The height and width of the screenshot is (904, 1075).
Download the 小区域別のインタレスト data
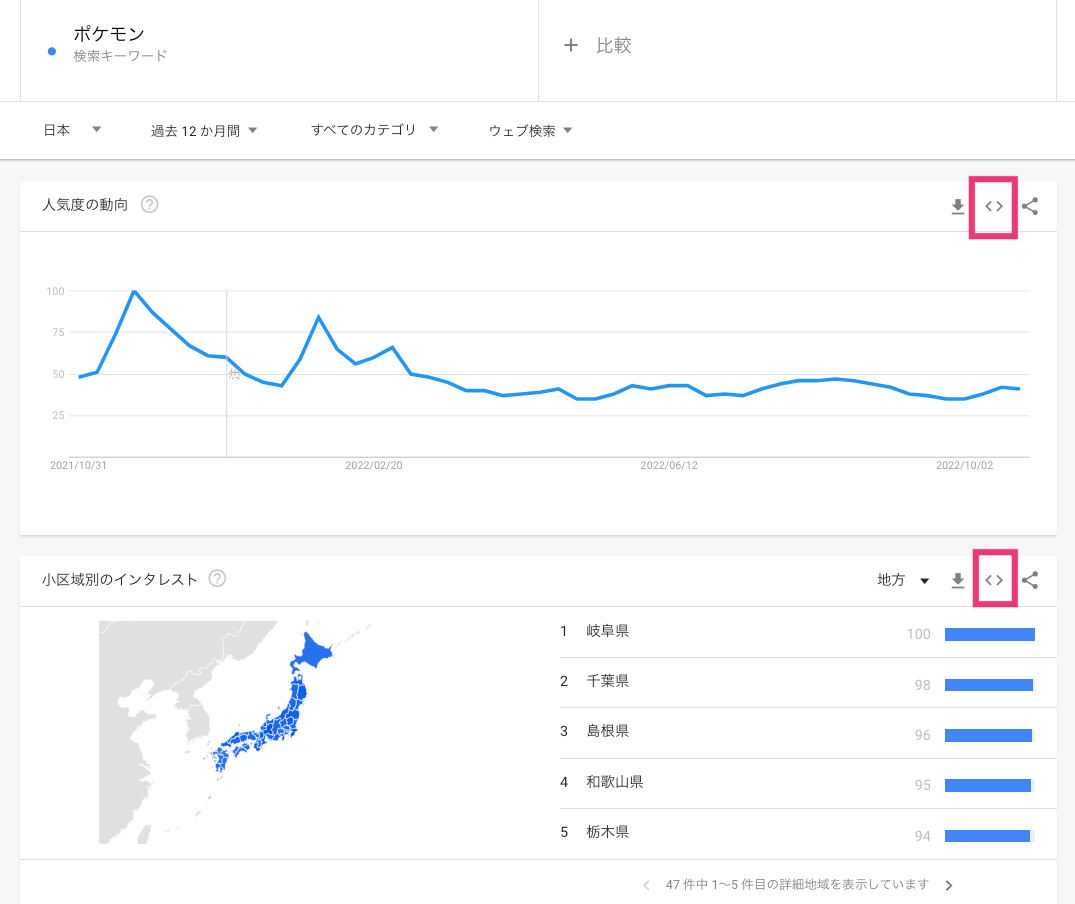957,580
